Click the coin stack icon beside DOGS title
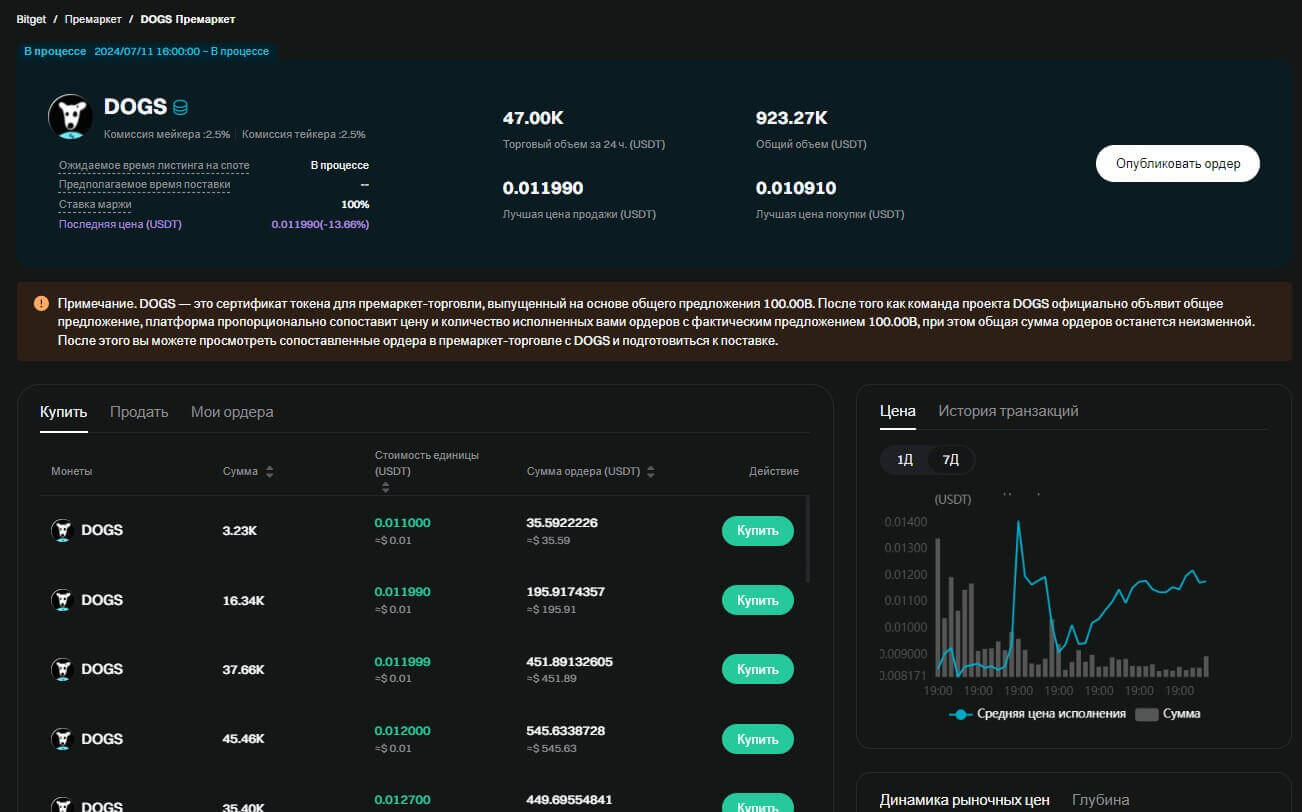 pos(181,107)
